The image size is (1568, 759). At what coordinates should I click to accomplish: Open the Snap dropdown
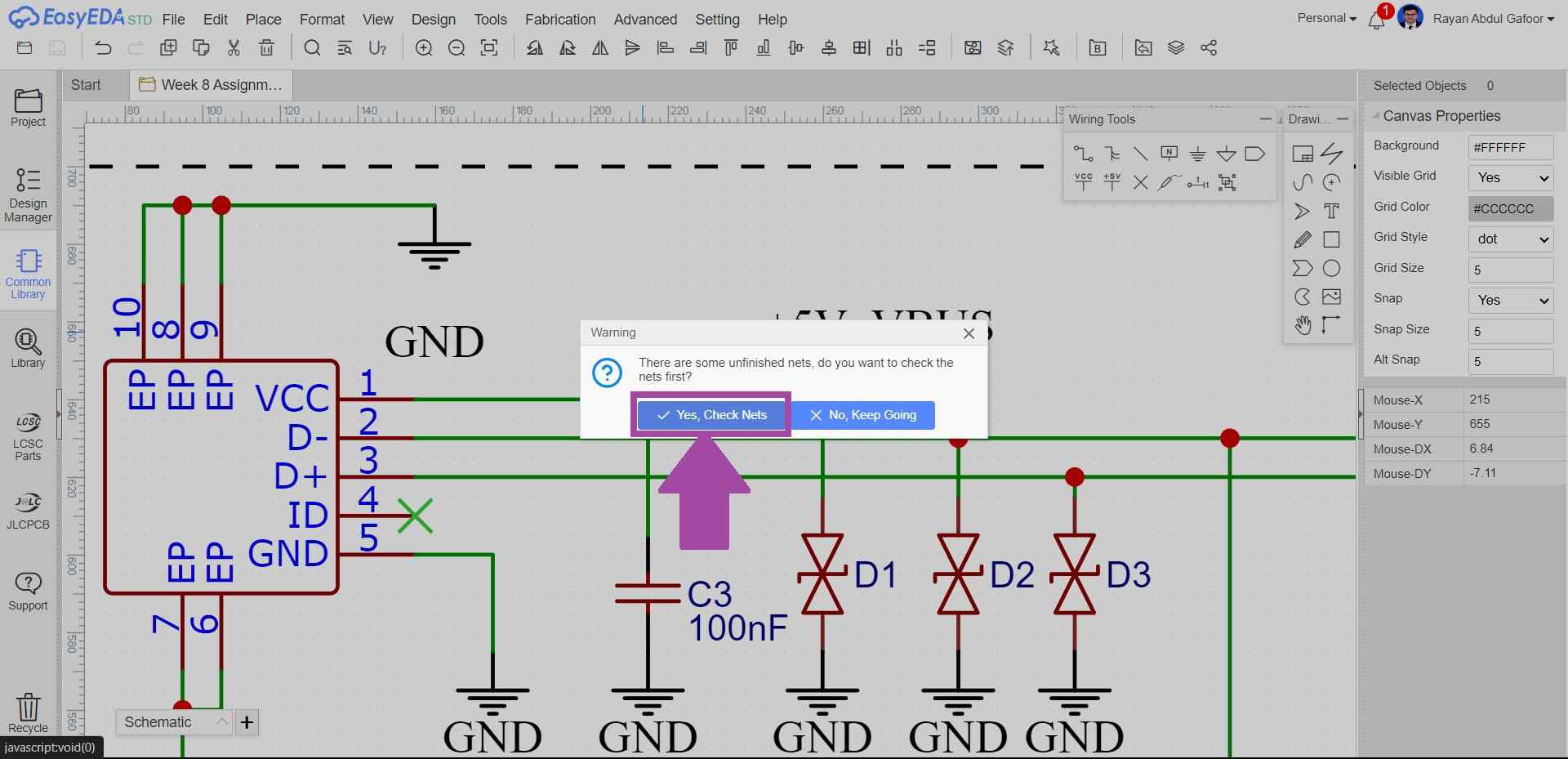tap(1510, 300)
